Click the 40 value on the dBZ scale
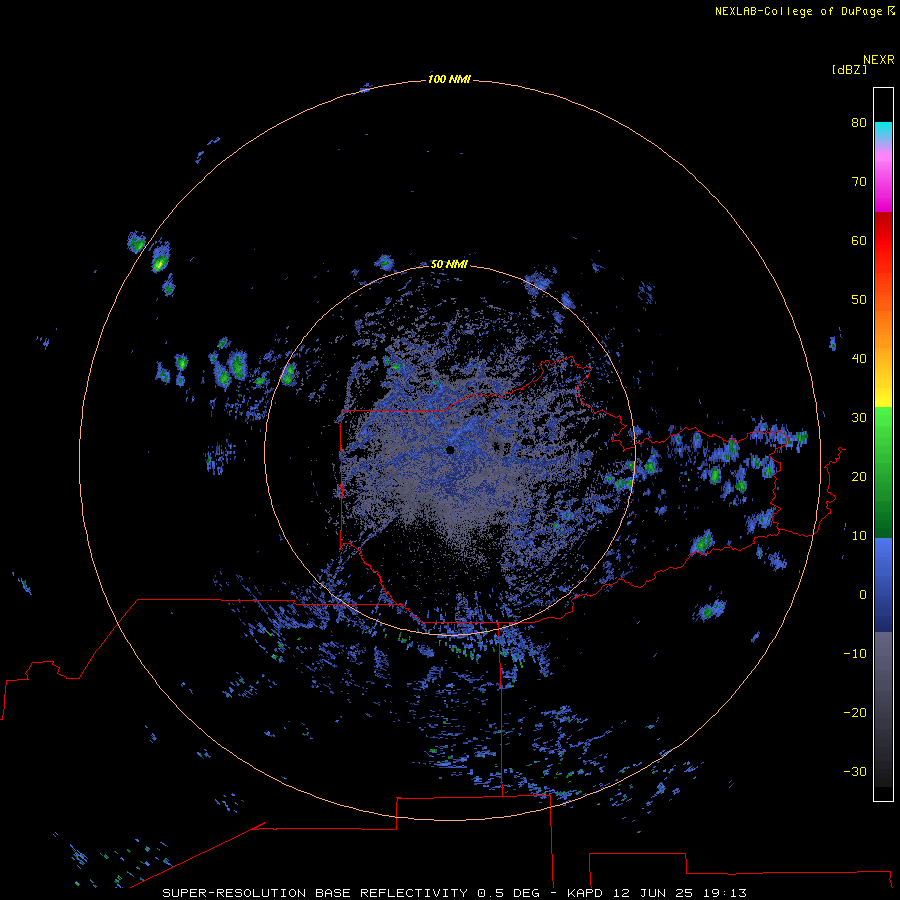This screenshot has height=900, width=900. 859,359
